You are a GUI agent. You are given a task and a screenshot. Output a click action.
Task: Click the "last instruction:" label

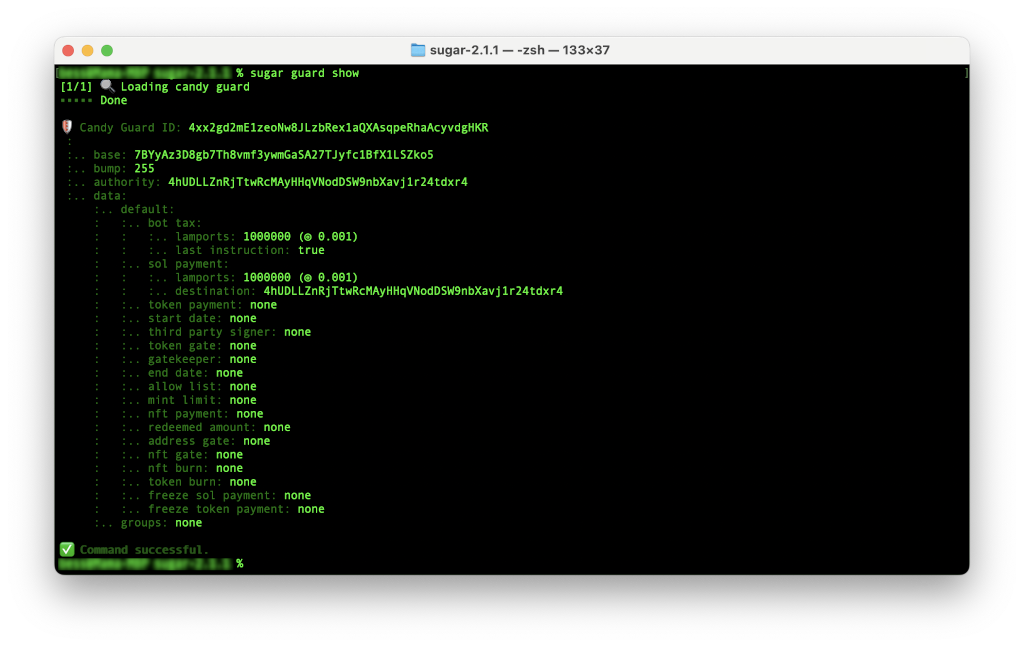[233, 251]
